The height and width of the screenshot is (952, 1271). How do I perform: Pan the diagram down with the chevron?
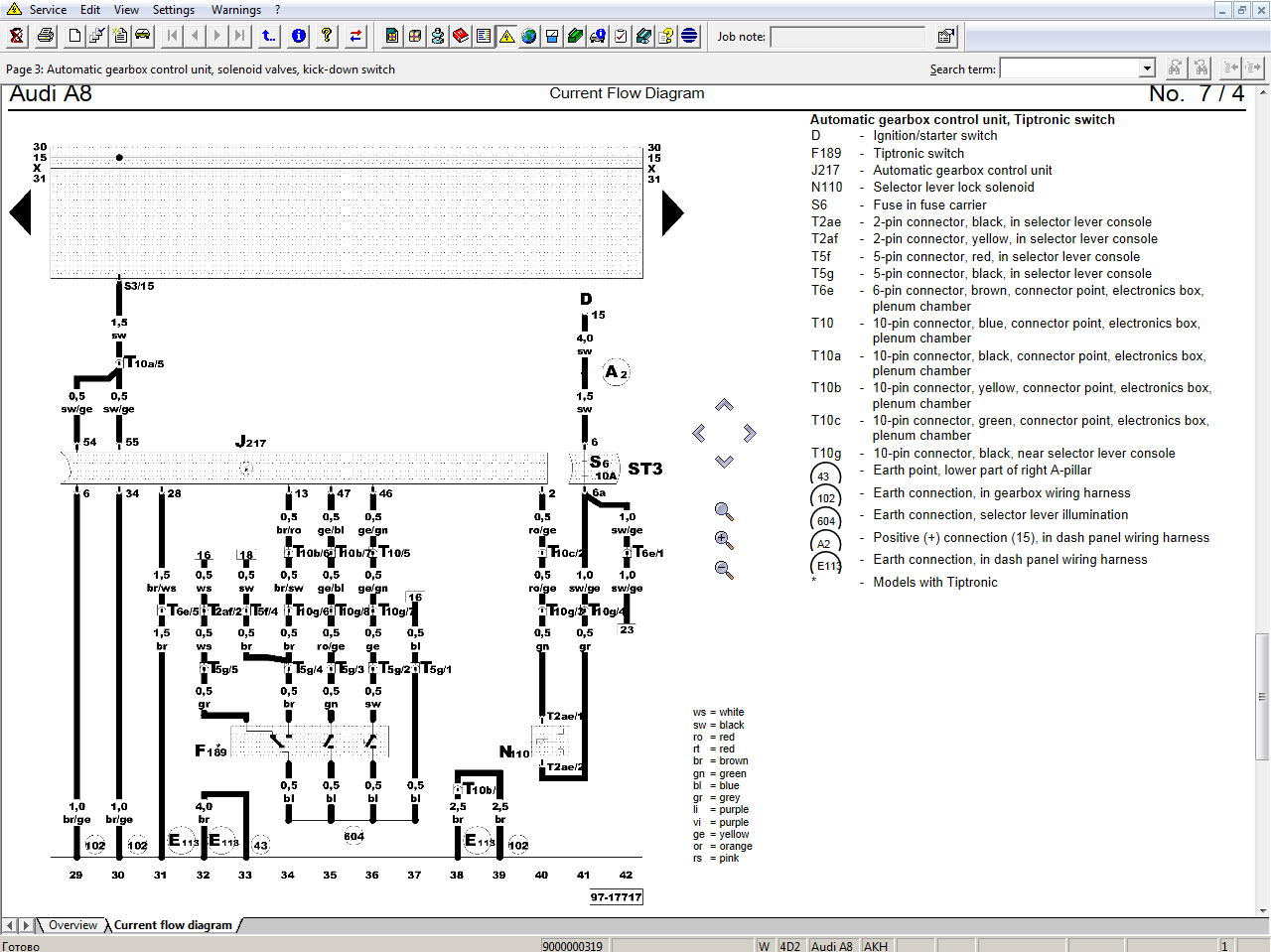(x=724, y=462)
